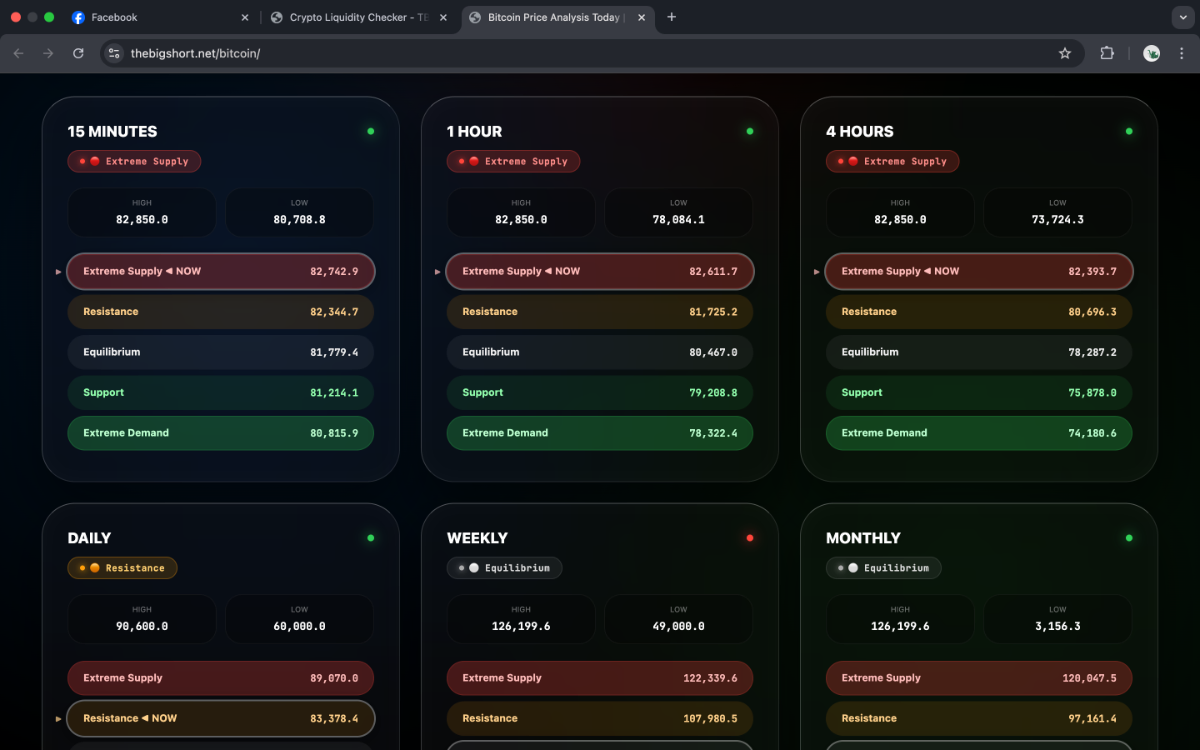Select the 4 HOURS Resistance row 80,696.3
This screenshot has width=1200, height=750.
tap(979, 312)
